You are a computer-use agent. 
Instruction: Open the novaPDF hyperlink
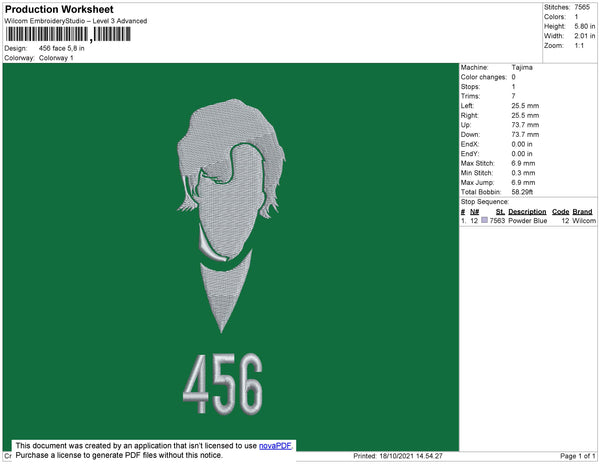(275, 446)
